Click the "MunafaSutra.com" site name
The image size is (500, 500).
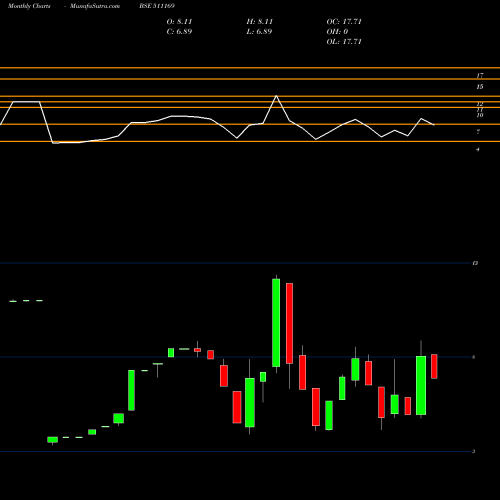[95, 6]
